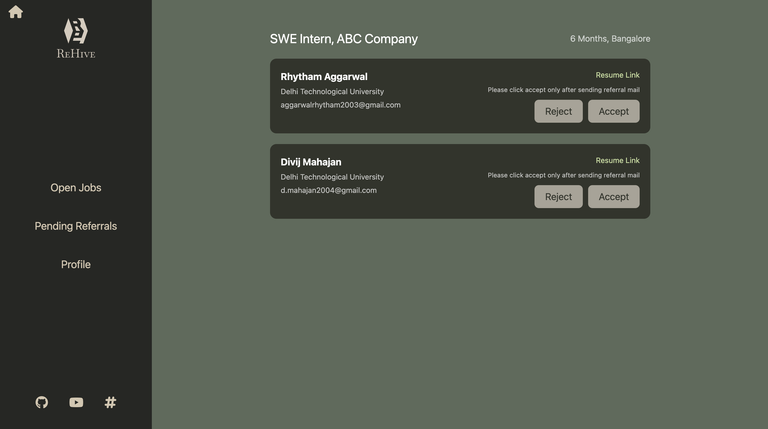The height and width of the screenshot is (429, 768).
Task: Click the referral mail note in Divij's card
Action: click(564, 175)
